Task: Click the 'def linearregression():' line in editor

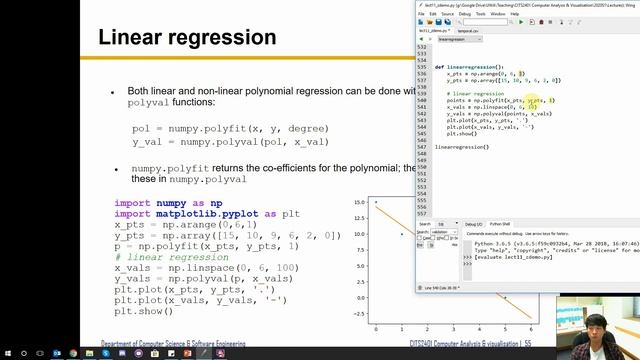Action: point(469,67)
